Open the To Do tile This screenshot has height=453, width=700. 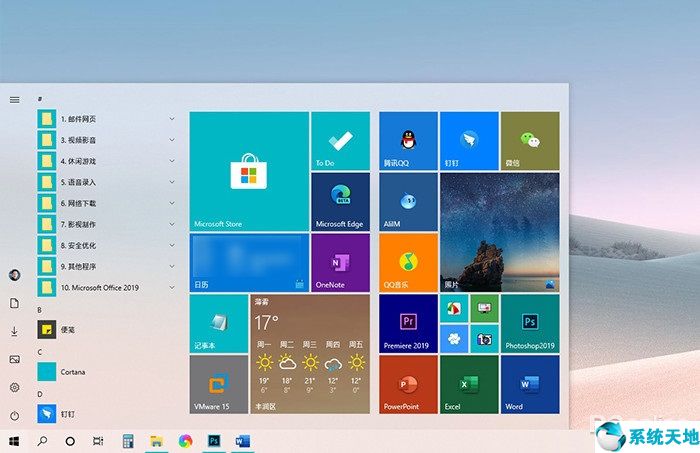(x=341, y=141)
